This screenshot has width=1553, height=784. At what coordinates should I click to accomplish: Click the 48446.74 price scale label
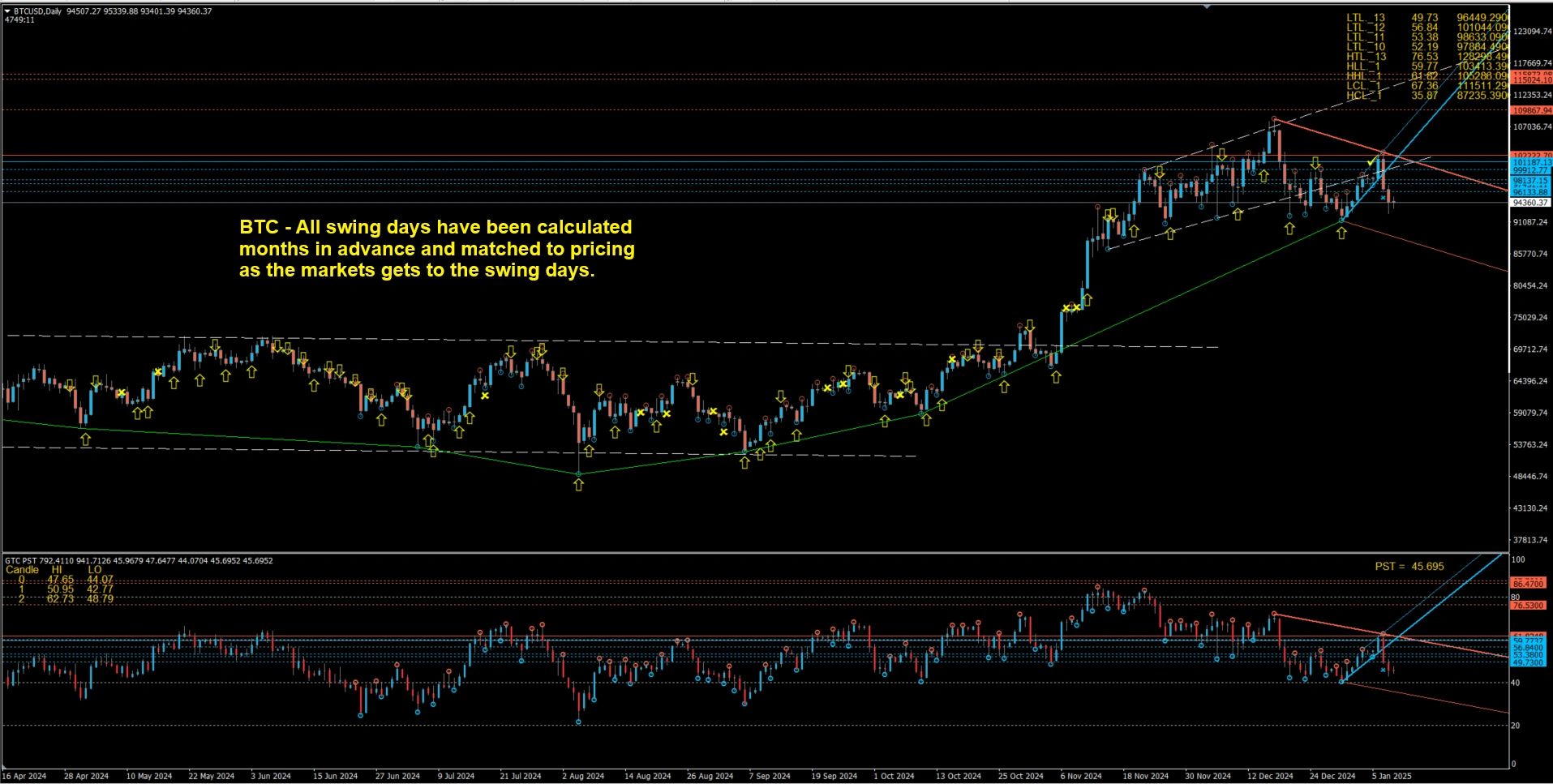point(1532,477)
